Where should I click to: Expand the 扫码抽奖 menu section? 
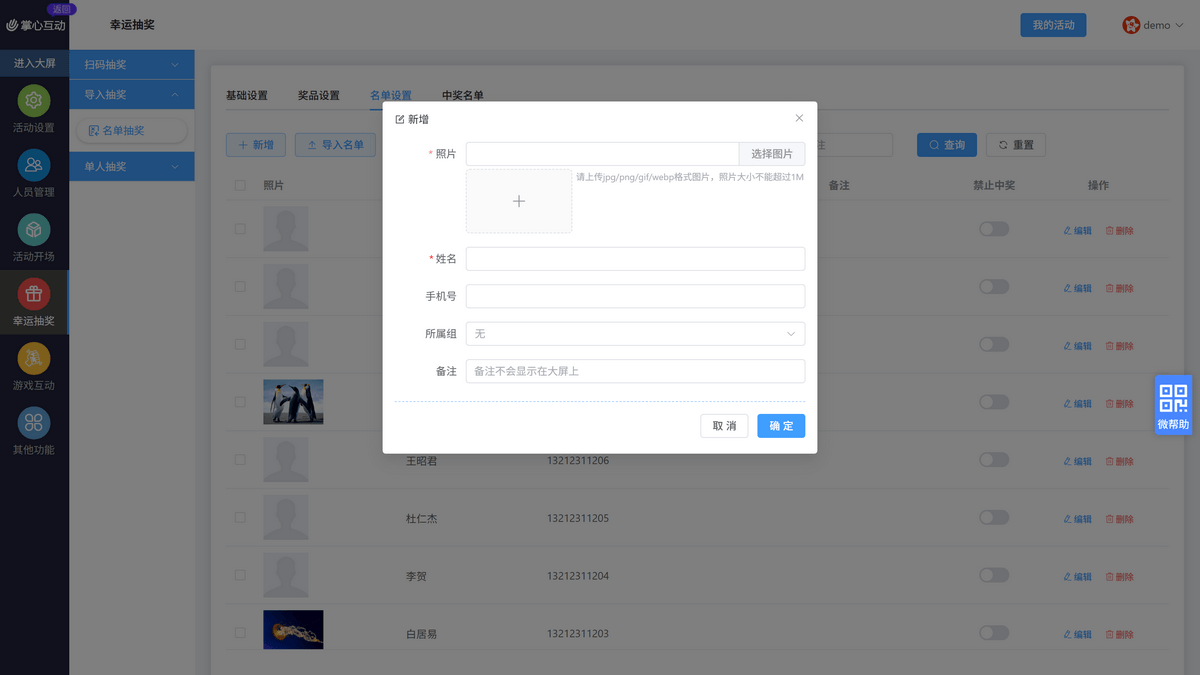132,65
